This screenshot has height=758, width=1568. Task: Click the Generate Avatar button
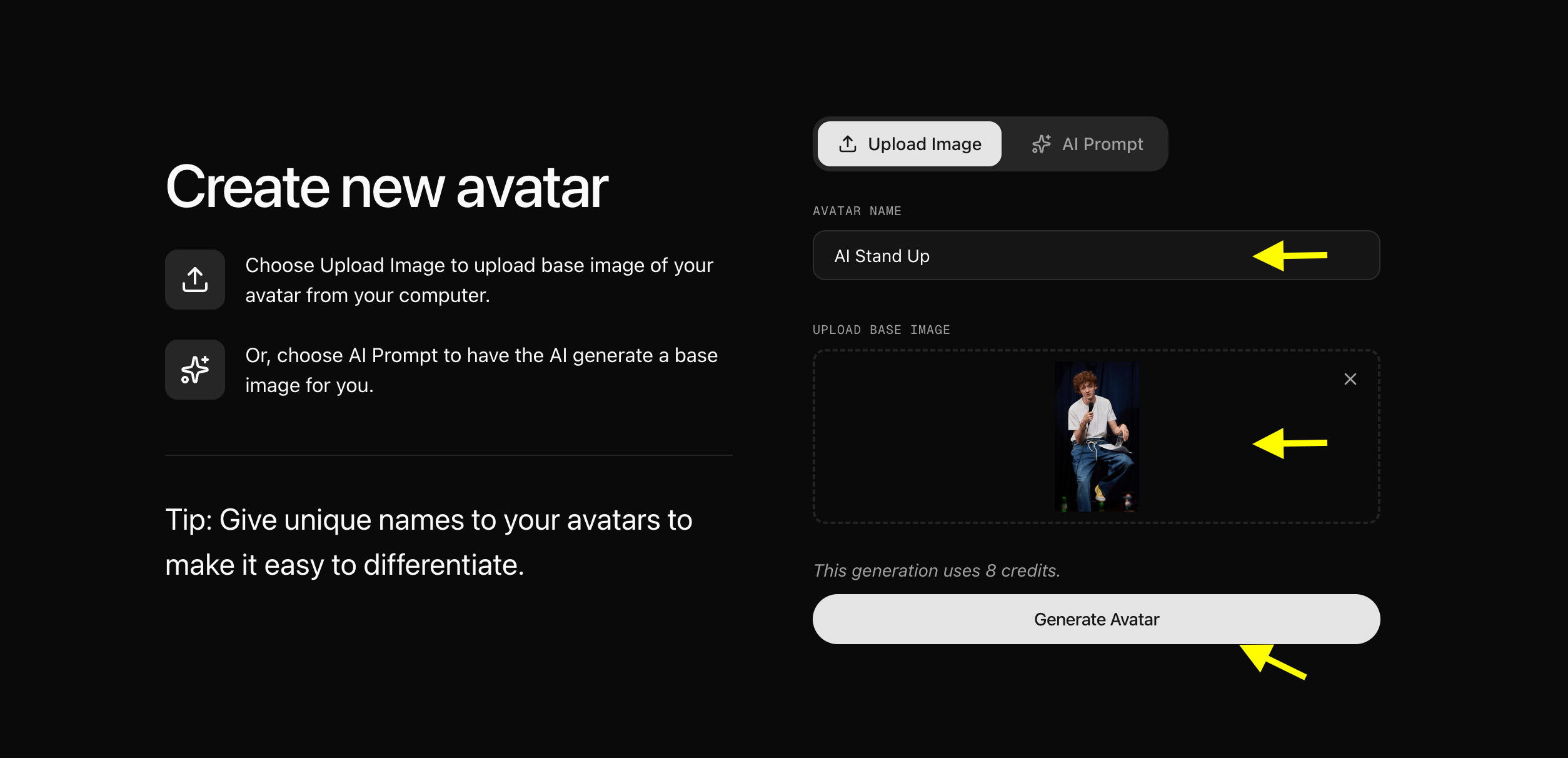click(1096, 619)
